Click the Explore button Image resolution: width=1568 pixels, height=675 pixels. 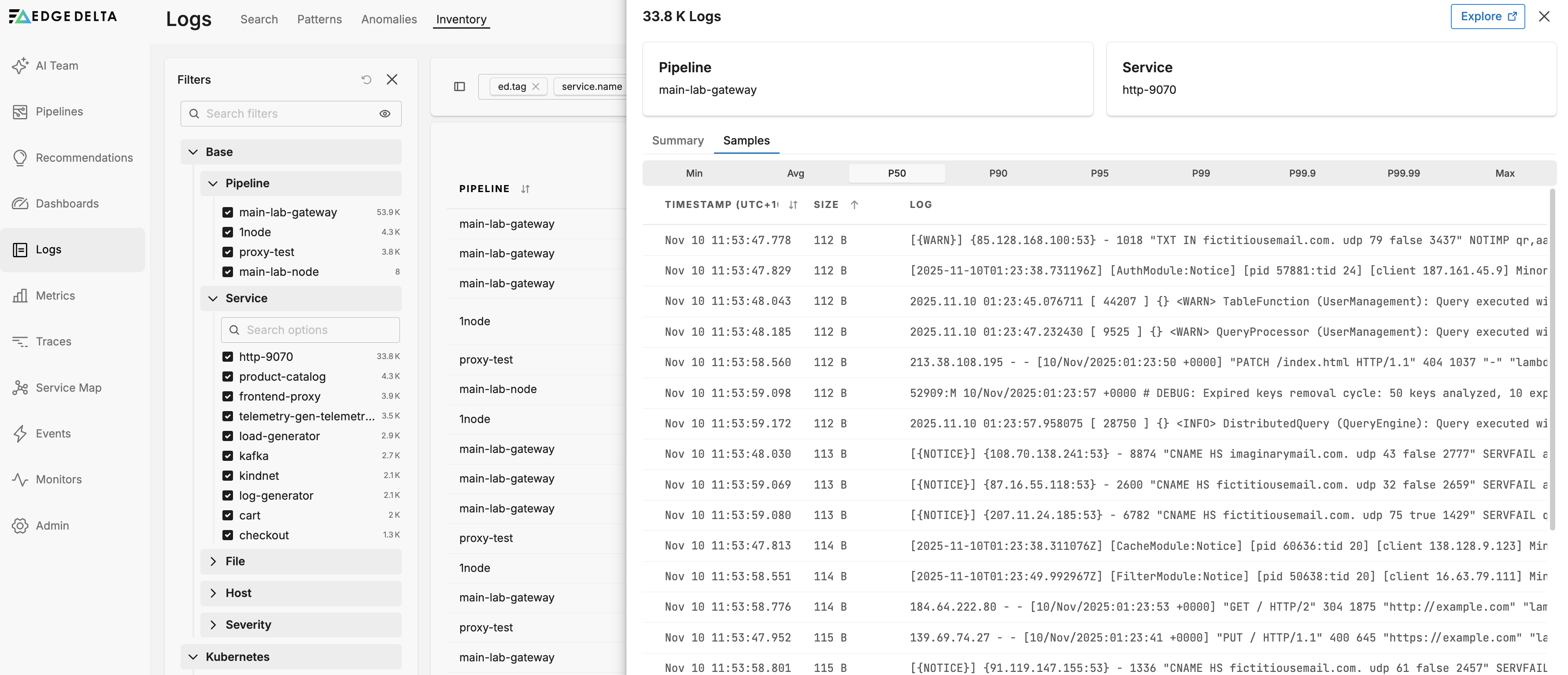1487,16
